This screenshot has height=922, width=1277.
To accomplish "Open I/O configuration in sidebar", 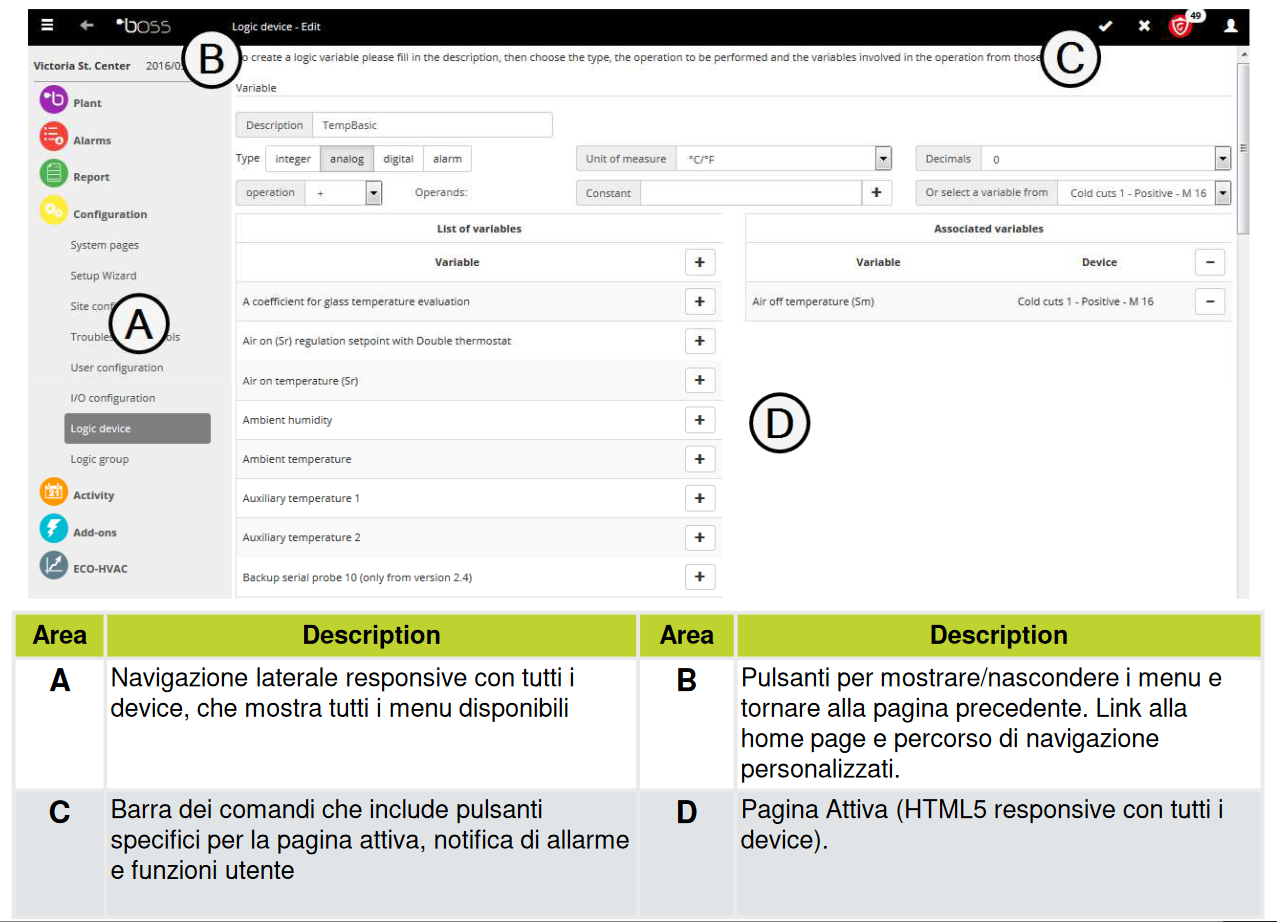I will 113,398.
